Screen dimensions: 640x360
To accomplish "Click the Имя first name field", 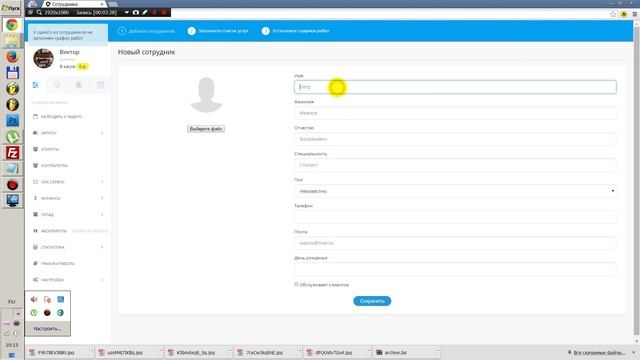I will click(x=455, y=87).
